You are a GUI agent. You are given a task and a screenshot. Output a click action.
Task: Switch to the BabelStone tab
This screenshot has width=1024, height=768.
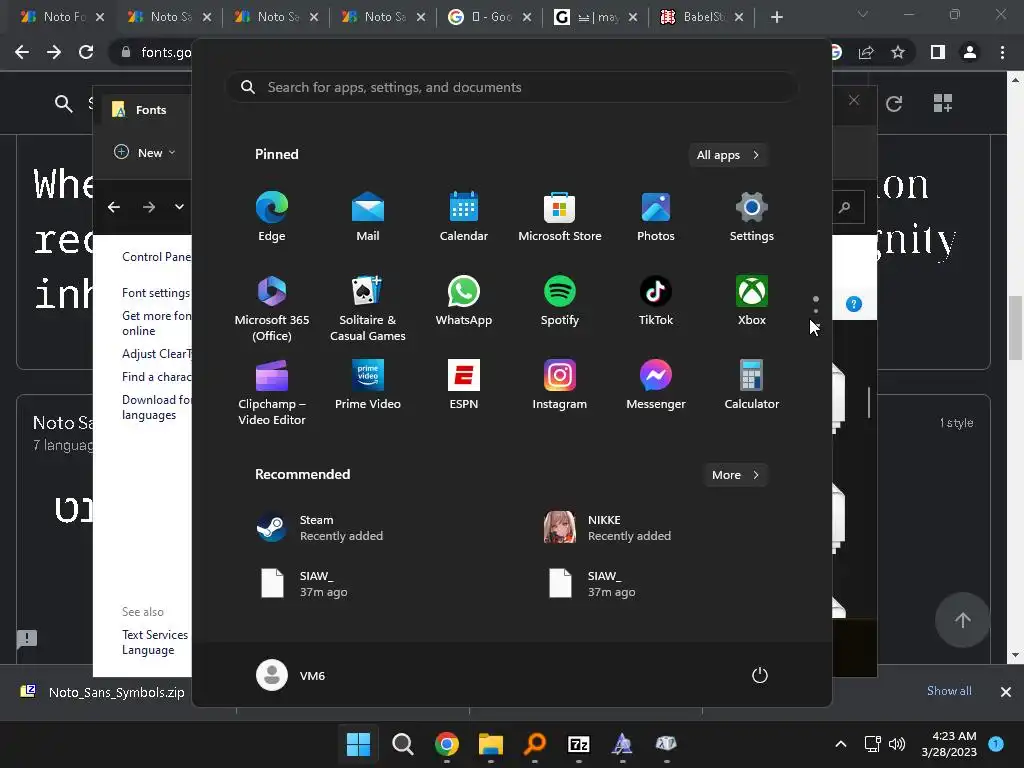[704, 17]
